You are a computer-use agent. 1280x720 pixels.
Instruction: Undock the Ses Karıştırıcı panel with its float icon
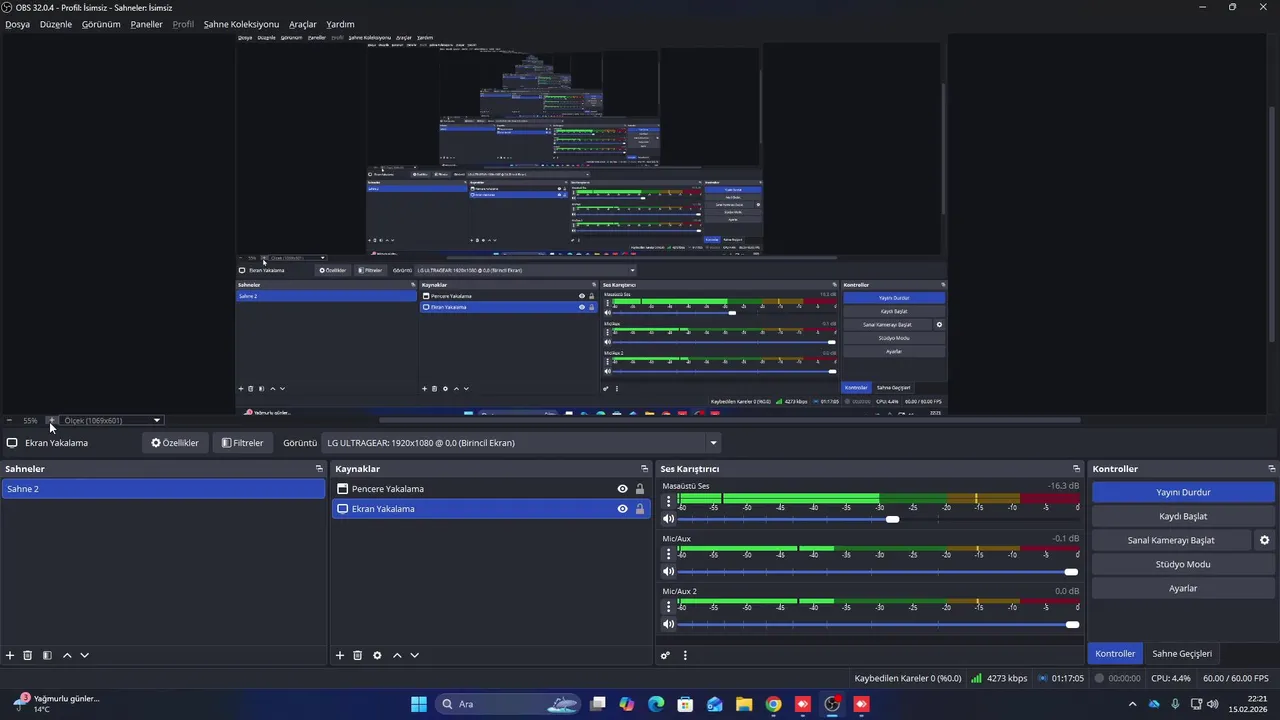point(1076,468)
